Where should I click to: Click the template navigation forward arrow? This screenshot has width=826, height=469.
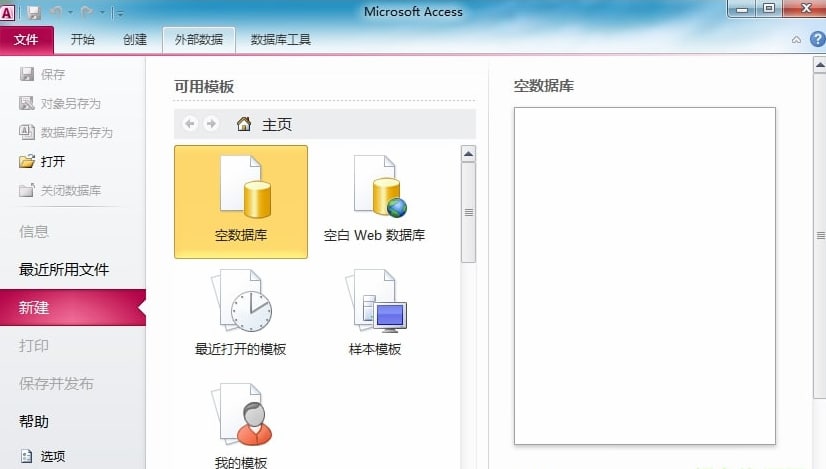coord(211,124)
